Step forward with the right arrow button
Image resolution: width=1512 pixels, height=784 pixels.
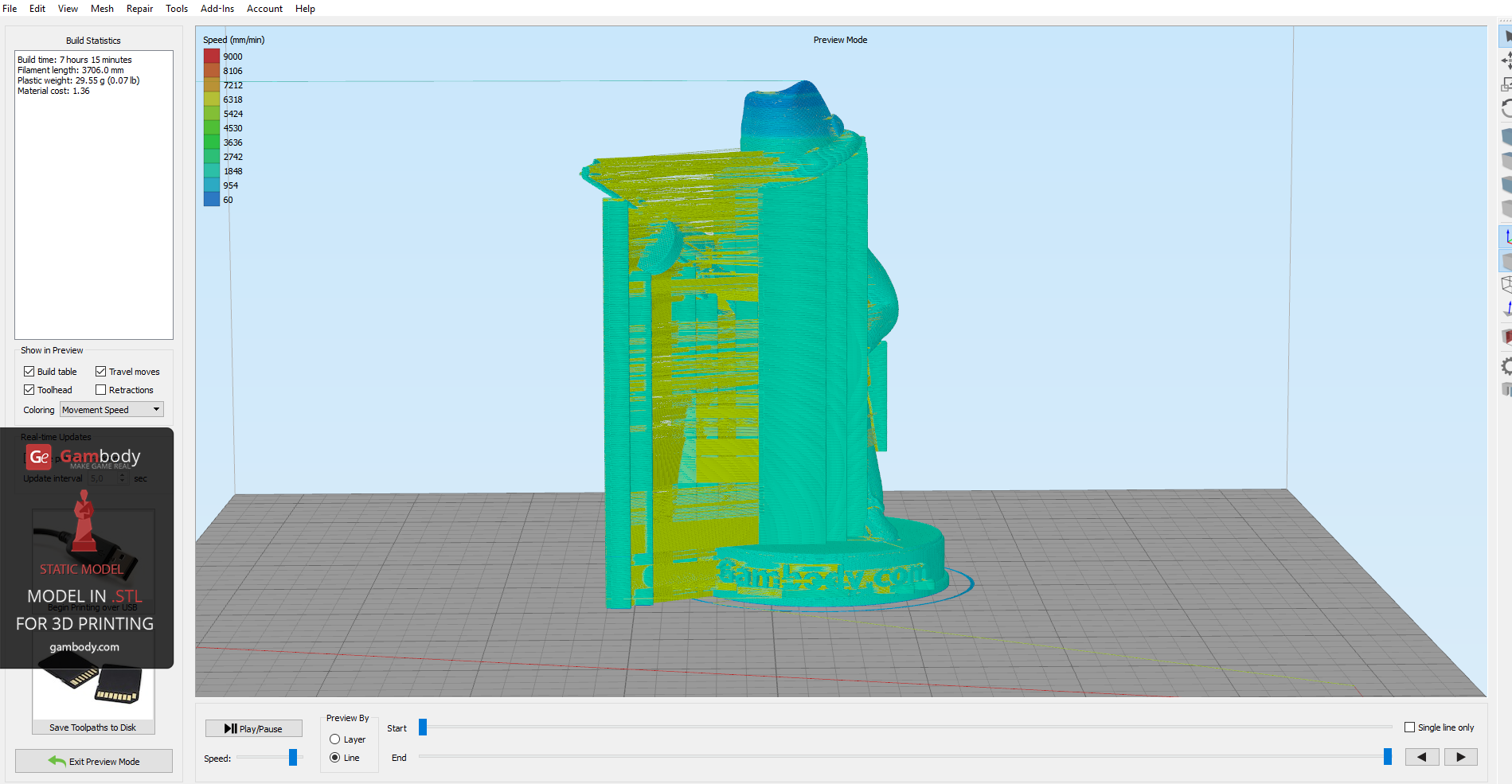(1460, 757)
